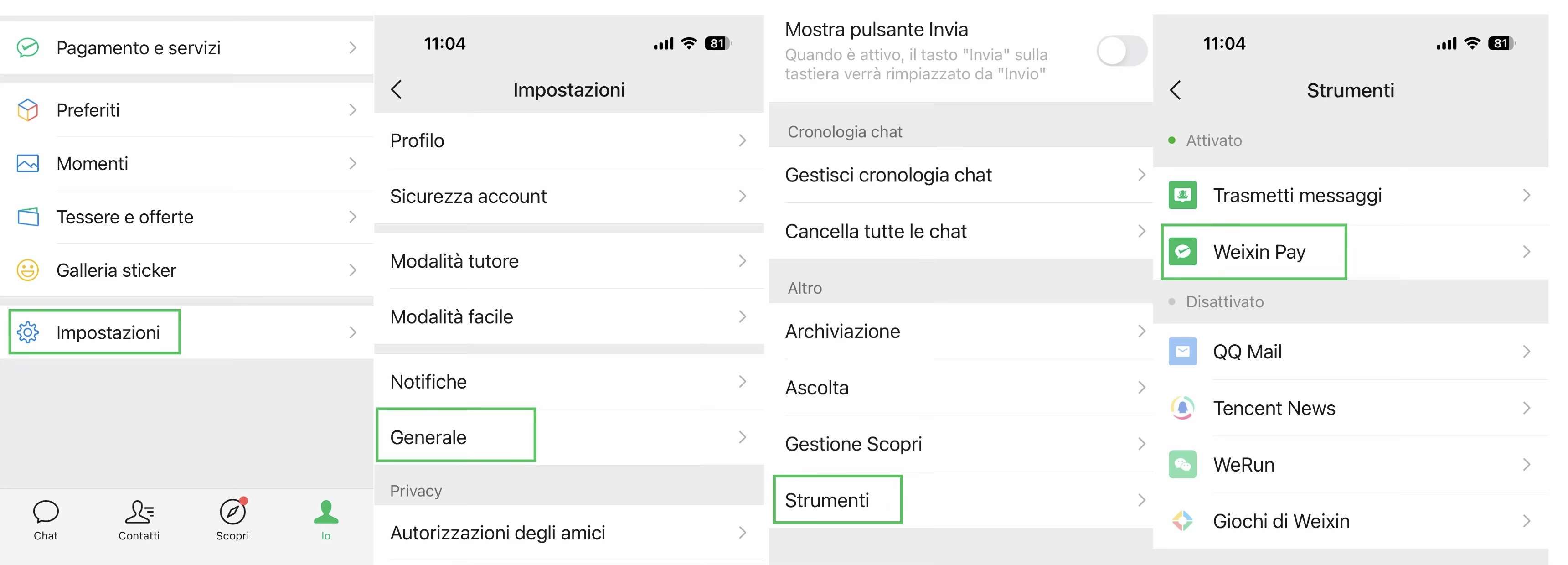The image size is (1568, 565).
Task: Enable the Mostra pulsante Invia switch
Action: [x=1121, y=51]
